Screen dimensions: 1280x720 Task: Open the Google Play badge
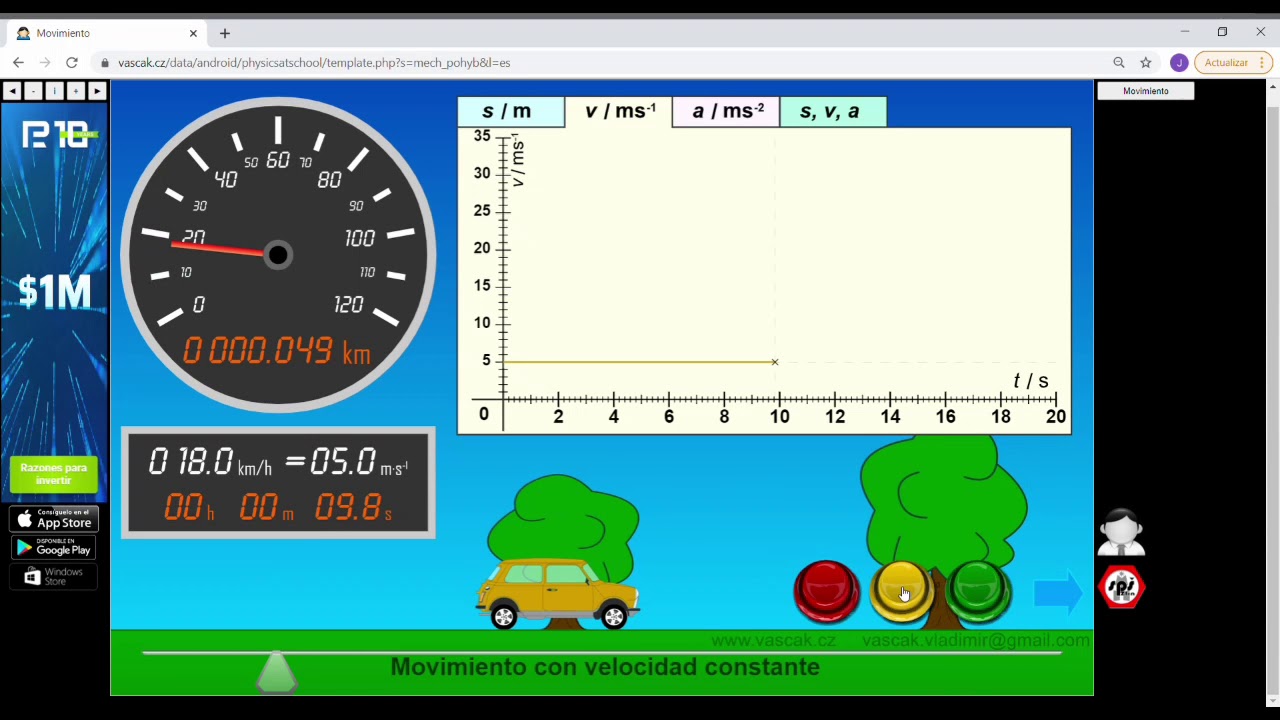[x=54, y=547]
